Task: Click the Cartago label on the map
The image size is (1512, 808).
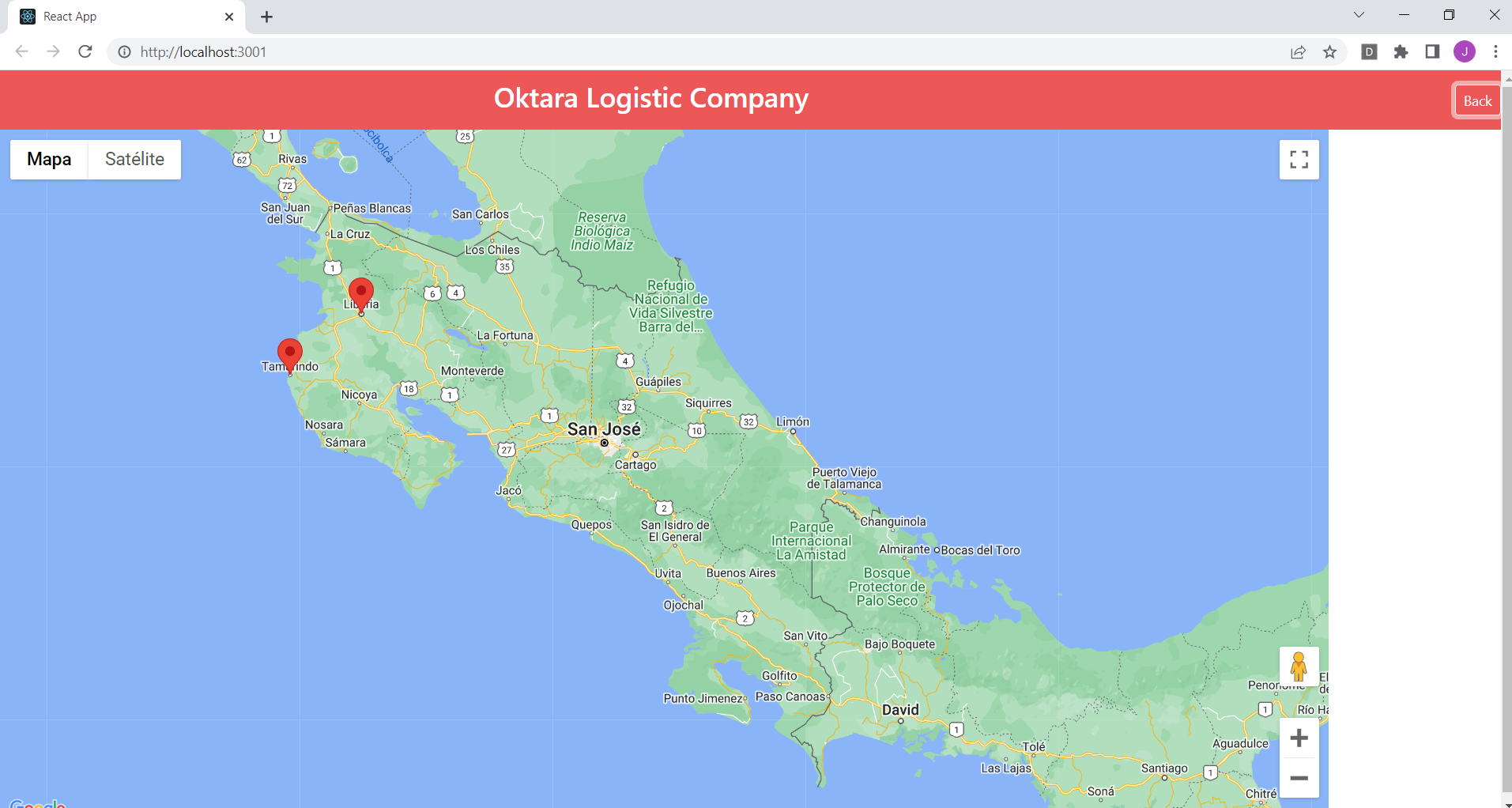Action: click(635, 465)
